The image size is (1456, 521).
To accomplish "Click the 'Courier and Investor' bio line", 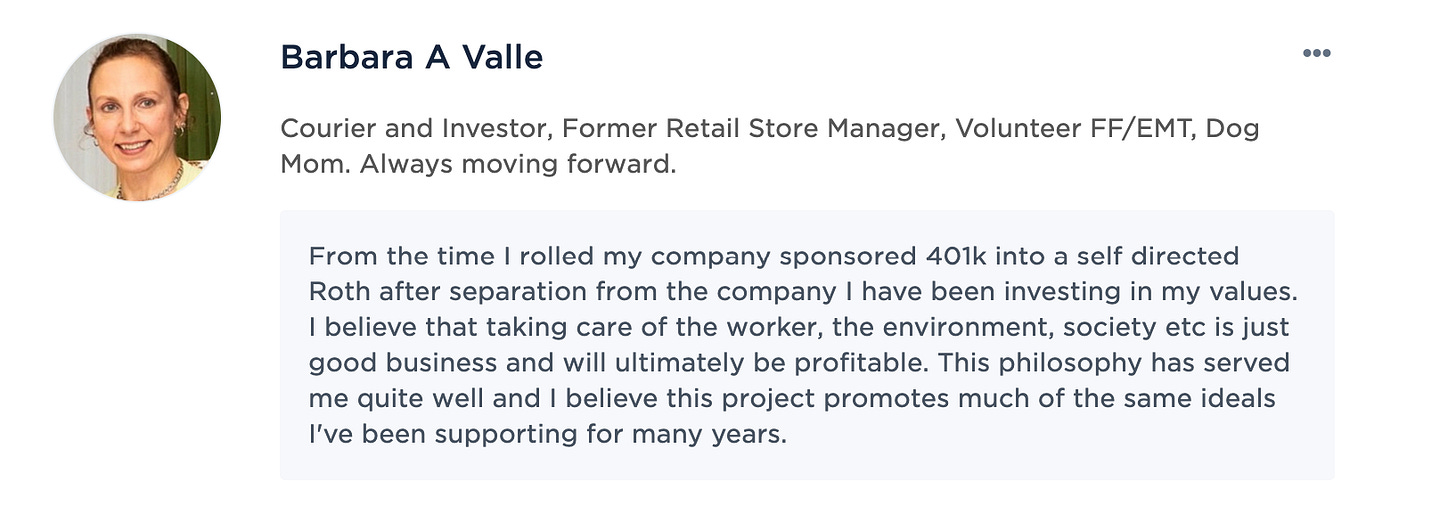I will pos(415,129).
